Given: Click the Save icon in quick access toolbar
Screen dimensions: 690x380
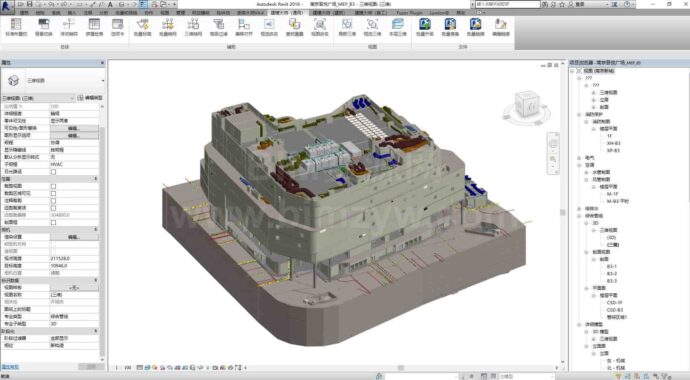Looking at the screenshot, I should coord(29,4).
